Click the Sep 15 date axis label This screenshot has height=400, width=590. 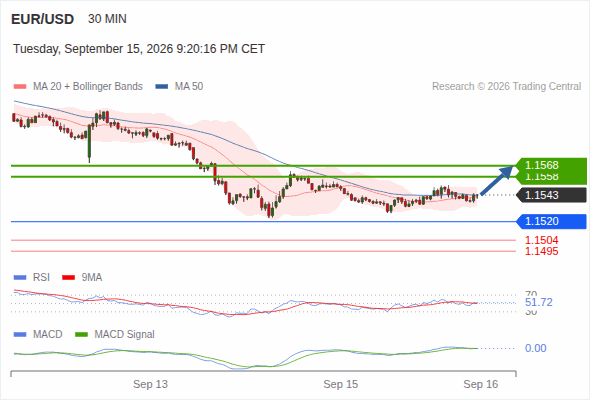(341, 385)
